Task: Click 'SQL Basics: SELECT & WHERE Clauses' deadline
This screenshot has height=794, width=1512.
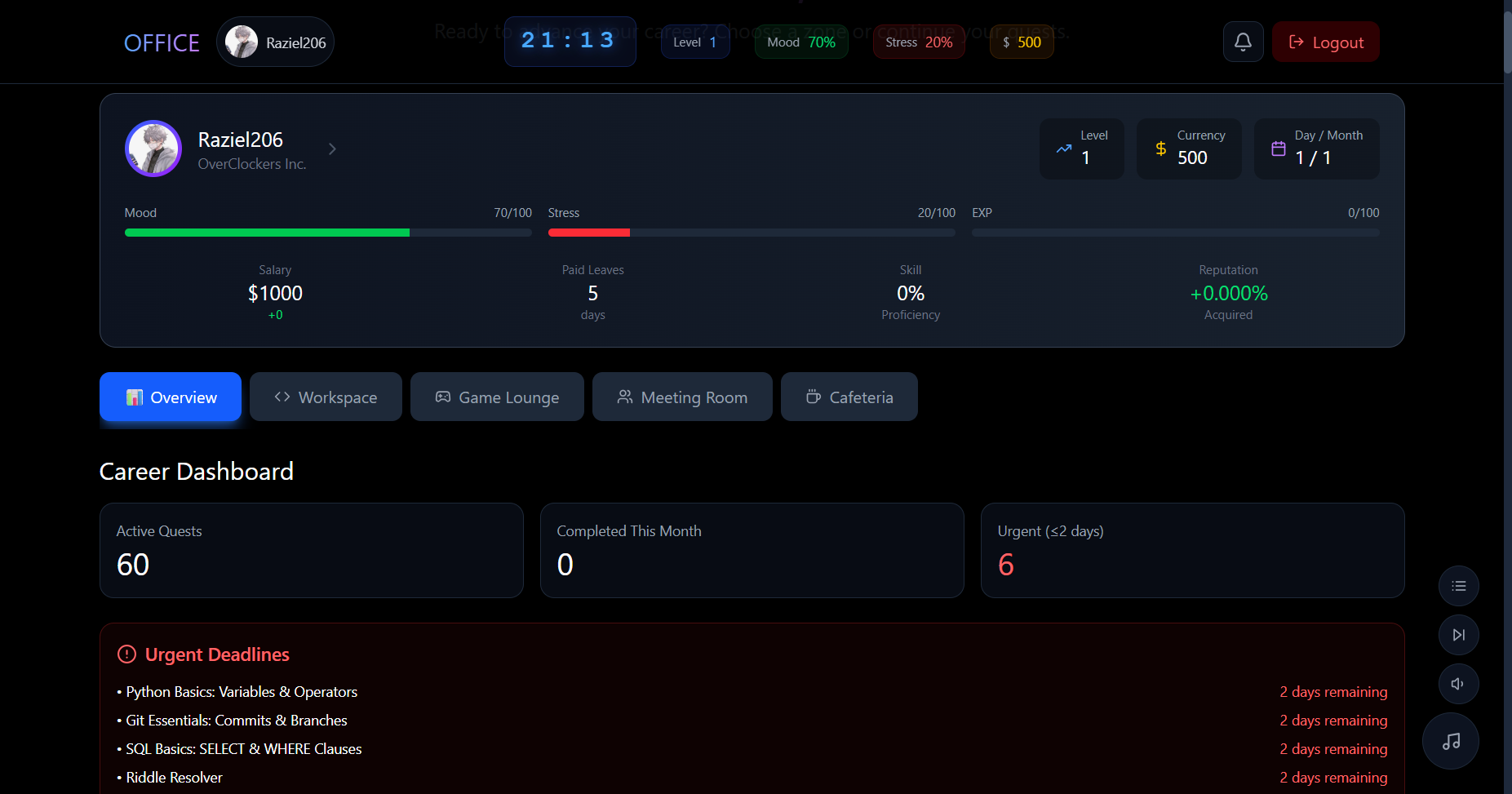Action: [x=244, y=749]
